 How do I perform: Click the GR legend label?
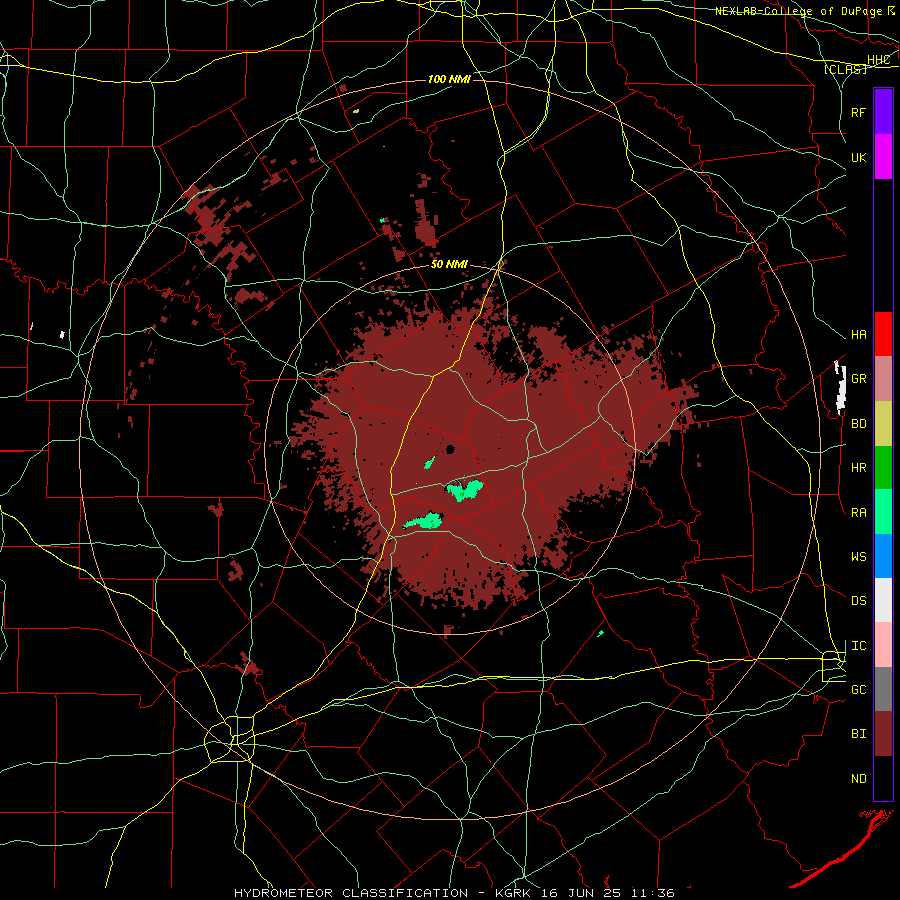click(858, 379)
